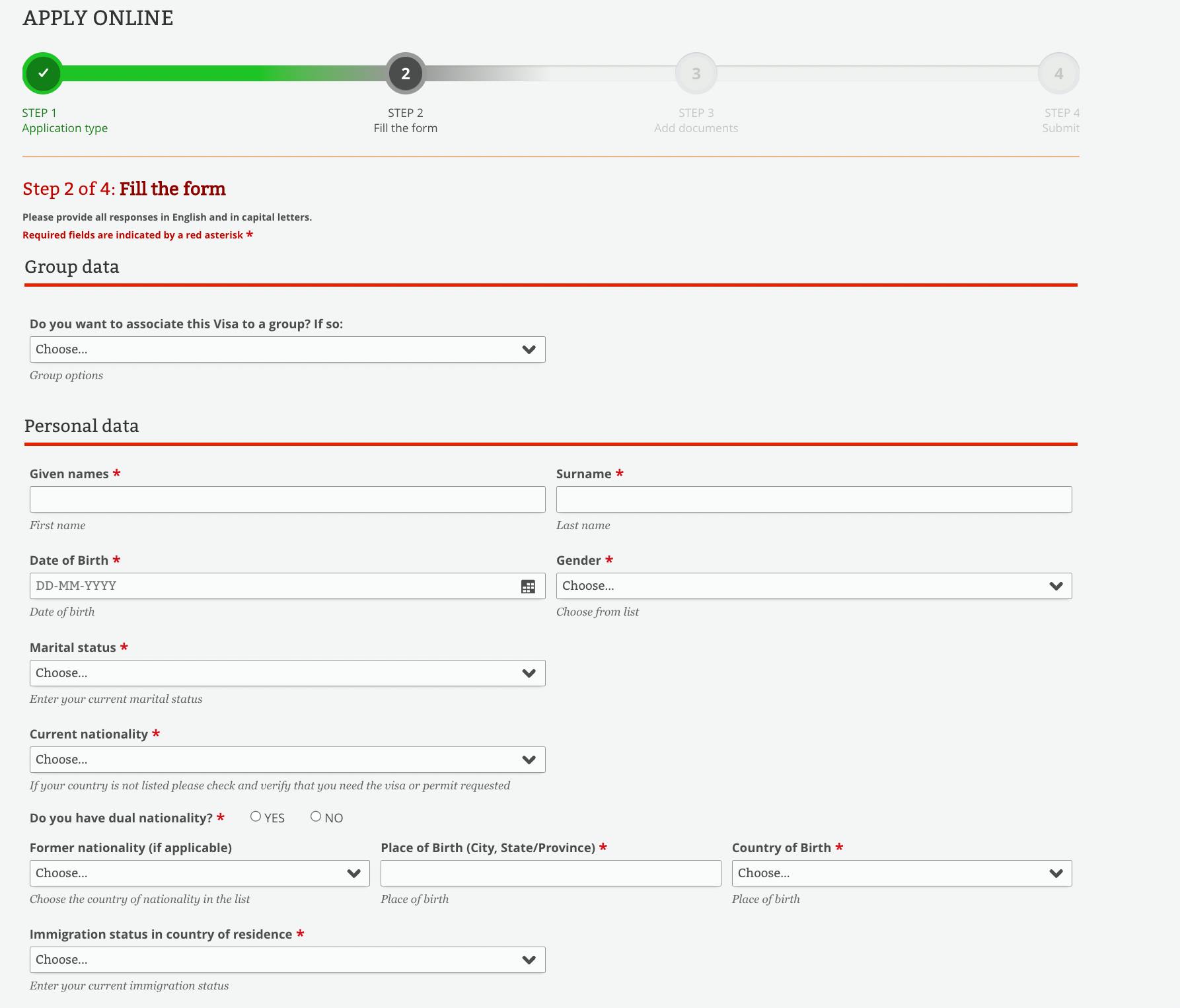Open the Gender dropdown
The width and height of the screenshot is (1180, 1008).
(x=814, y=586)
